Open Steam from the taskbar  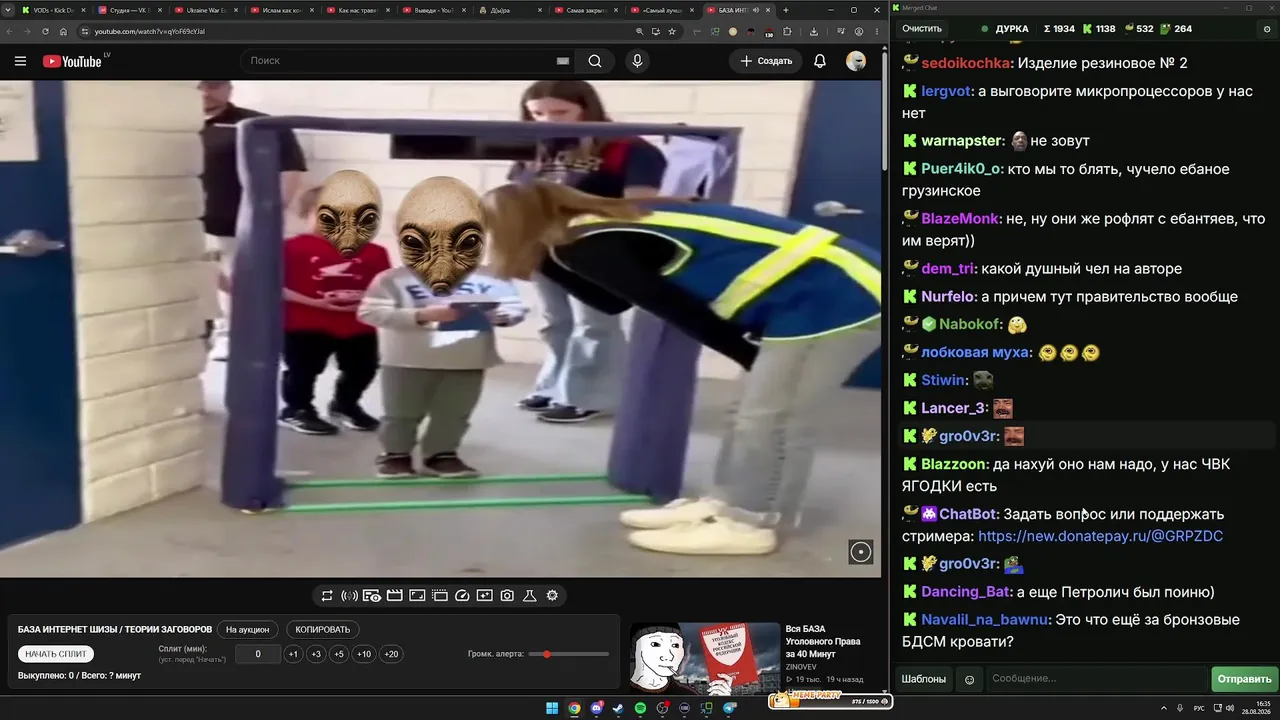619,708
